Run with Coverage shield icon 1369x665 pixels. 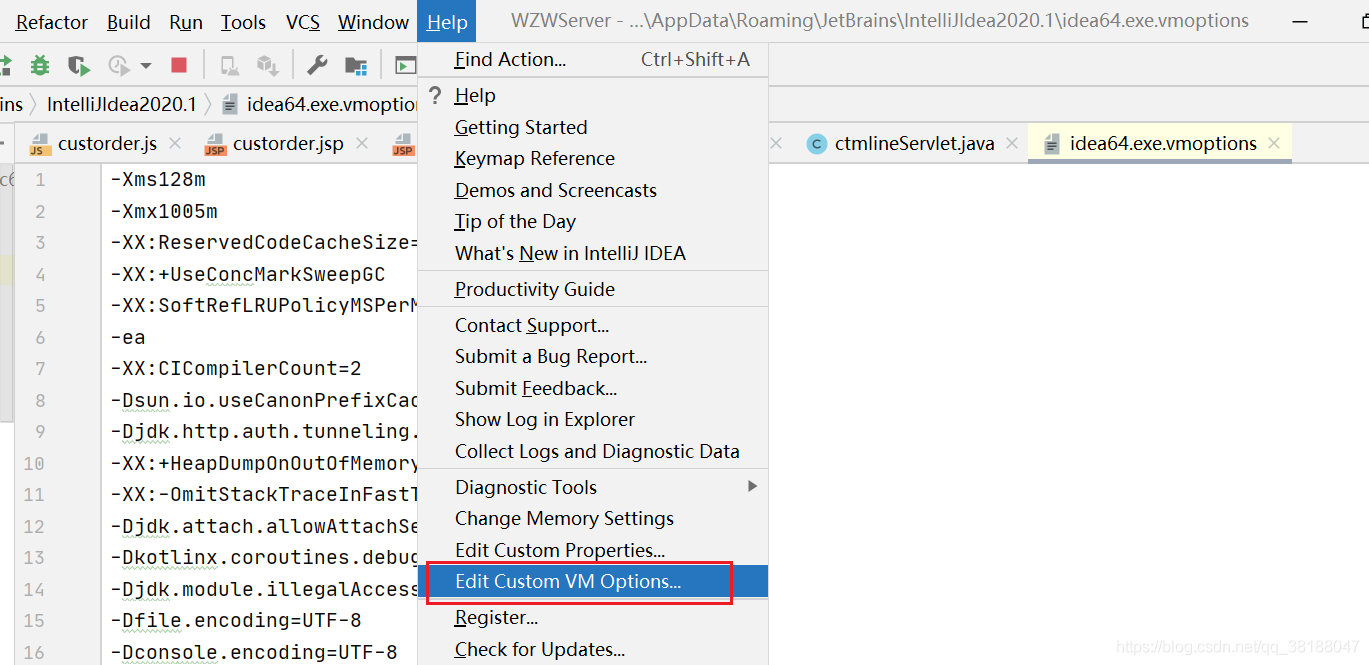tap(78, 66)
